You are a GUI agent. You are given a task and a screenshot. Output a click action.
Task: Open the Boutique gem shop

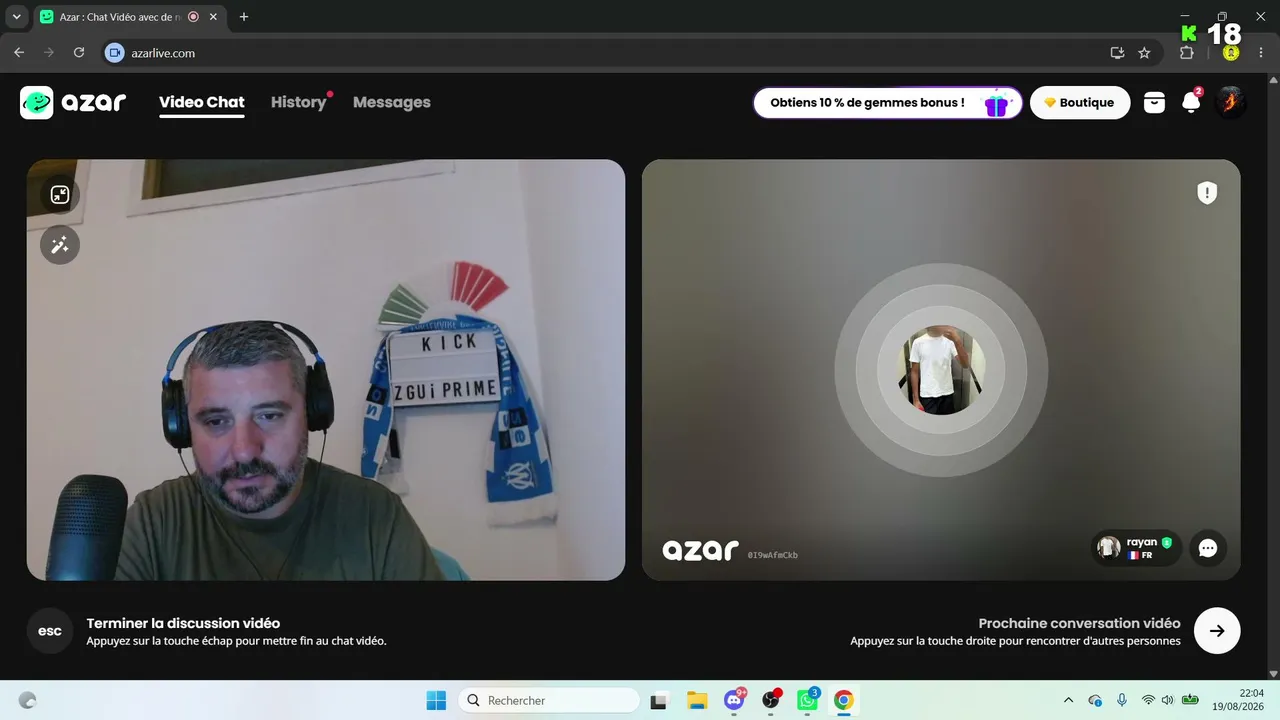1080,102
